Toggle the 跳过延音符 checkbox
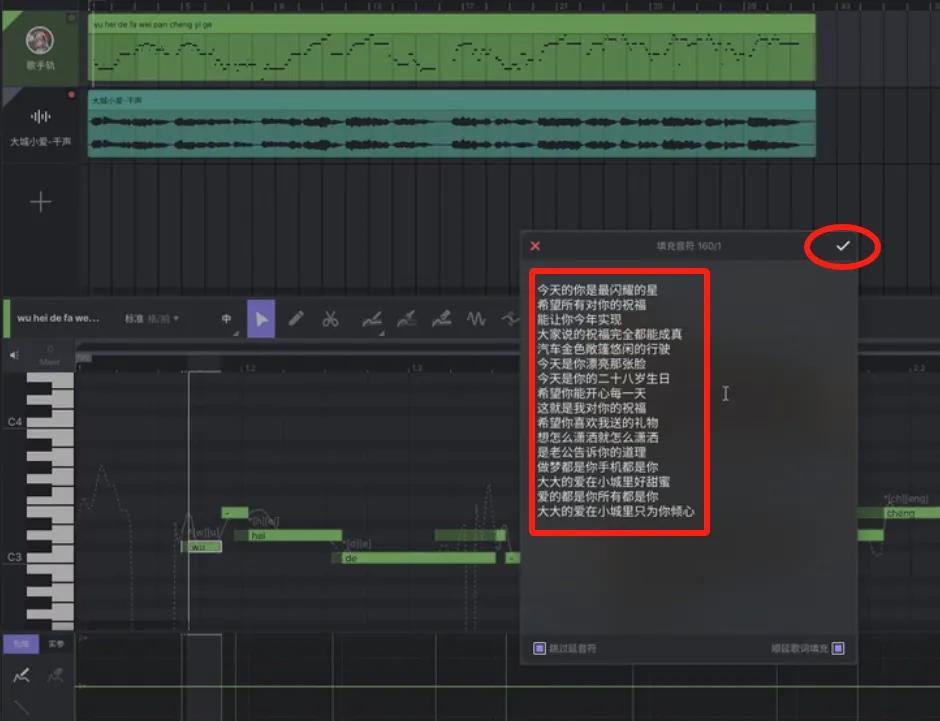 (x=540, y=648)
